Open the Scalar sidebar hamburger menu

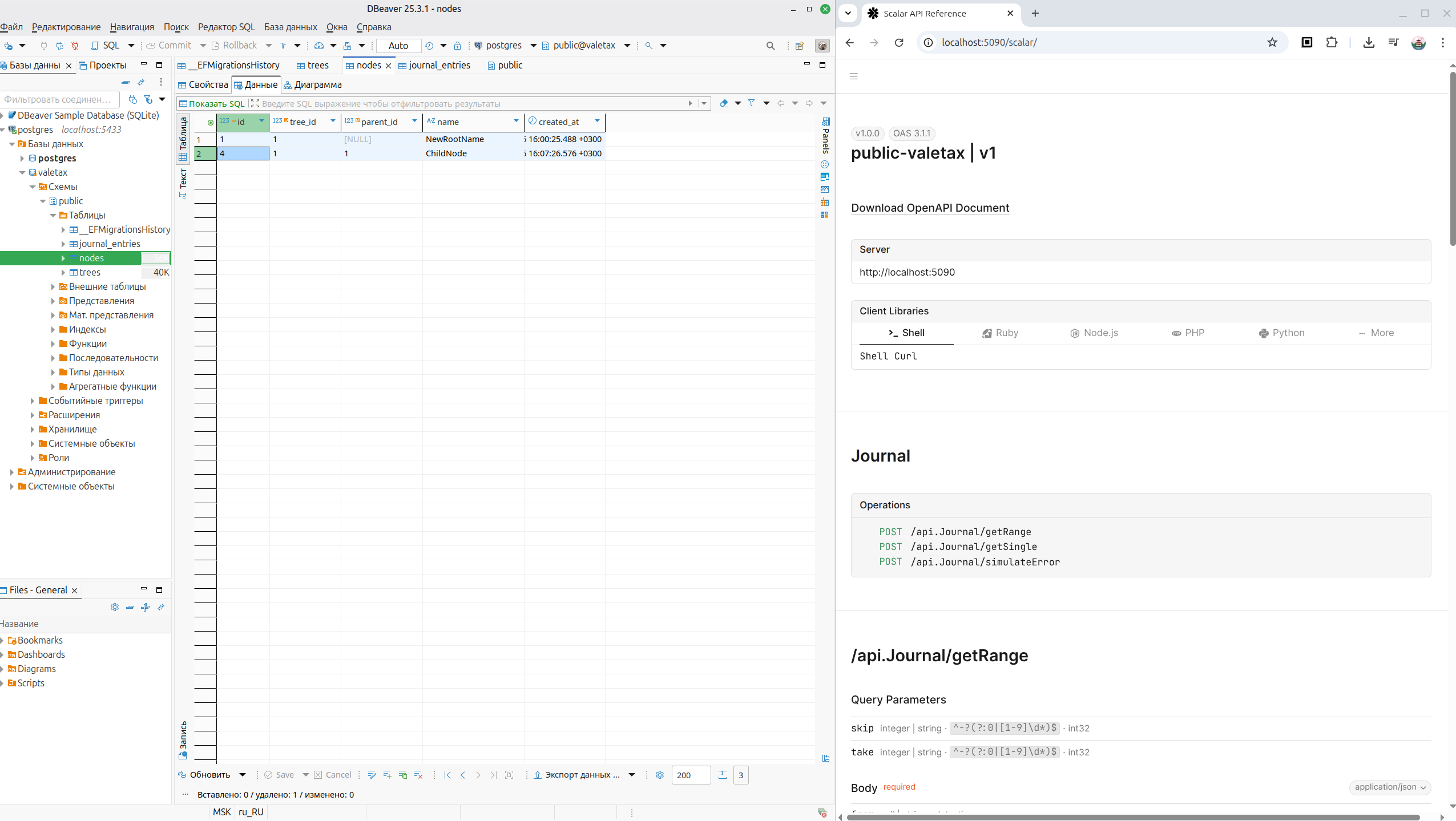tap(854, 76)
